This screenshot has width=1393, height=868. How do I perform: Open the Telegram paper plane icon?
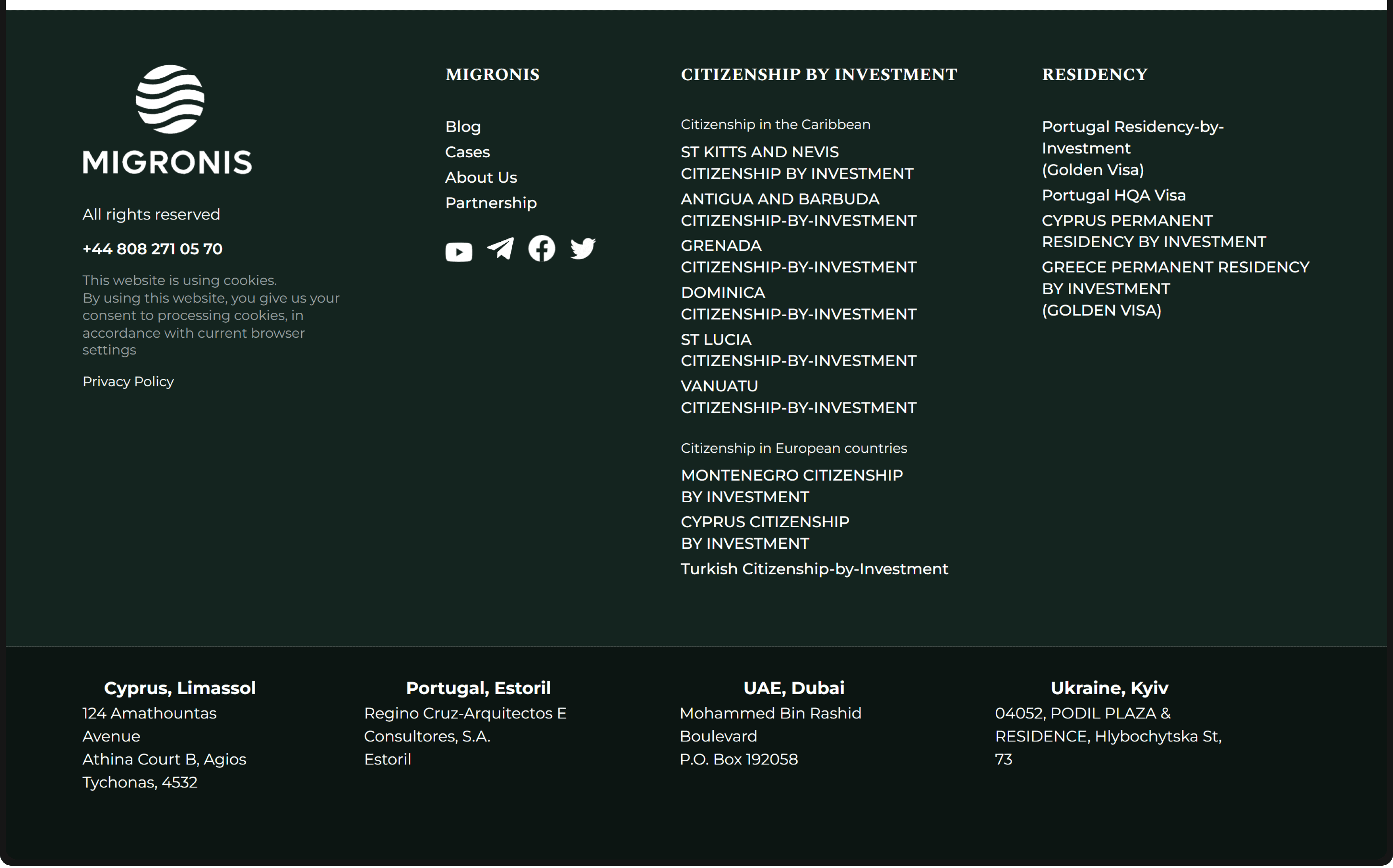(x=500, y=249)
